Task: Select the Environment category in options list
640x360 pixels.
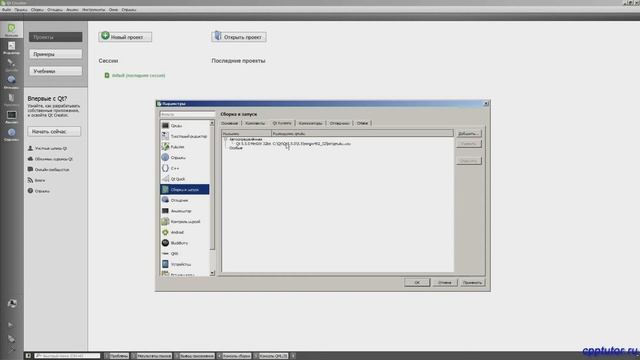Action: coord(185,125)
